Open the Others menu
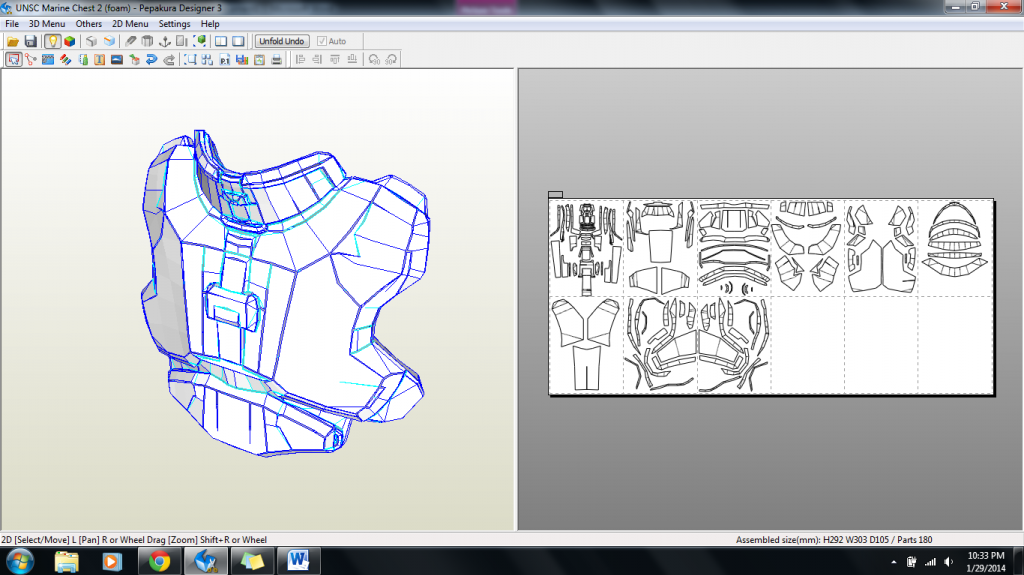The height and width of the screenshot is (575, 1024). pos(88,24)
